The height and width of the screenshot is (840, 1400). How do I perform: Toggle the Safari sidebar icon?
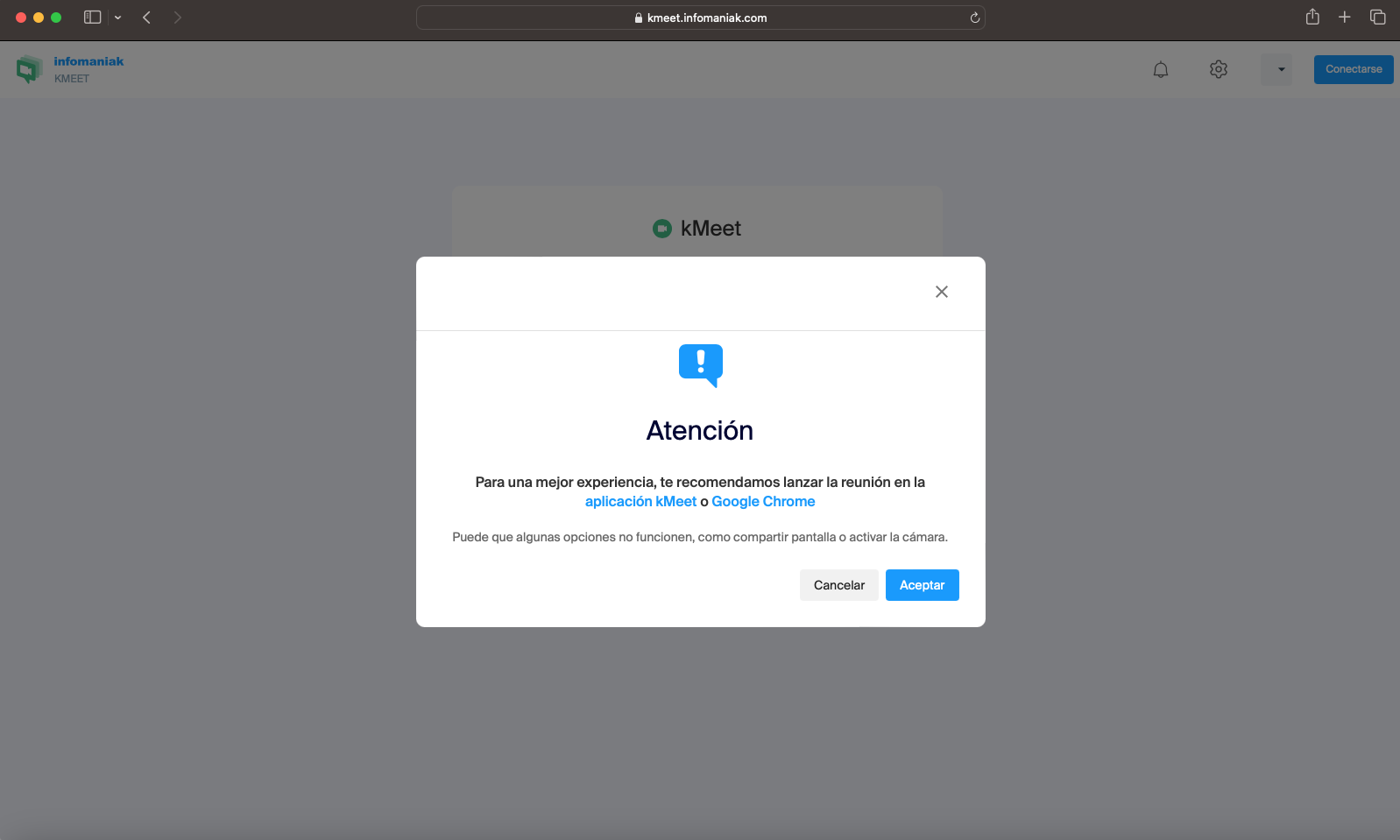click(92, 18)
